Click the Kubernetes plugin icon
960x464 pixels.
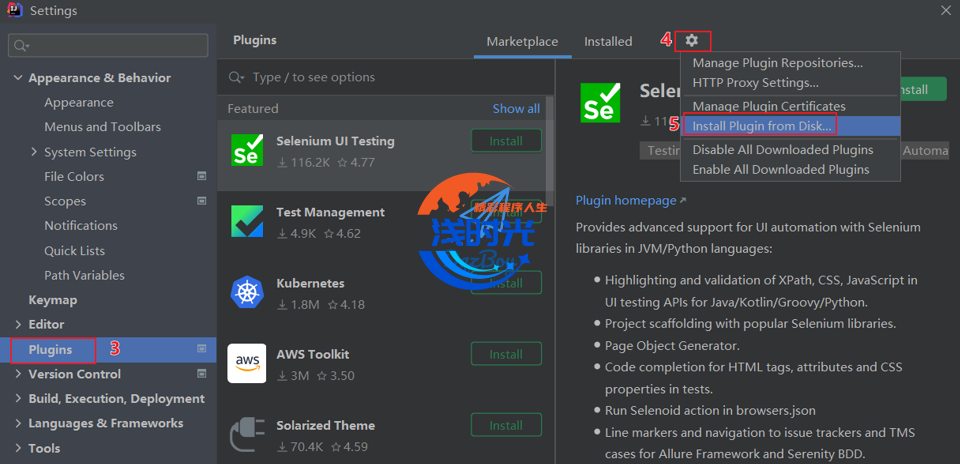tap(247, 292)
